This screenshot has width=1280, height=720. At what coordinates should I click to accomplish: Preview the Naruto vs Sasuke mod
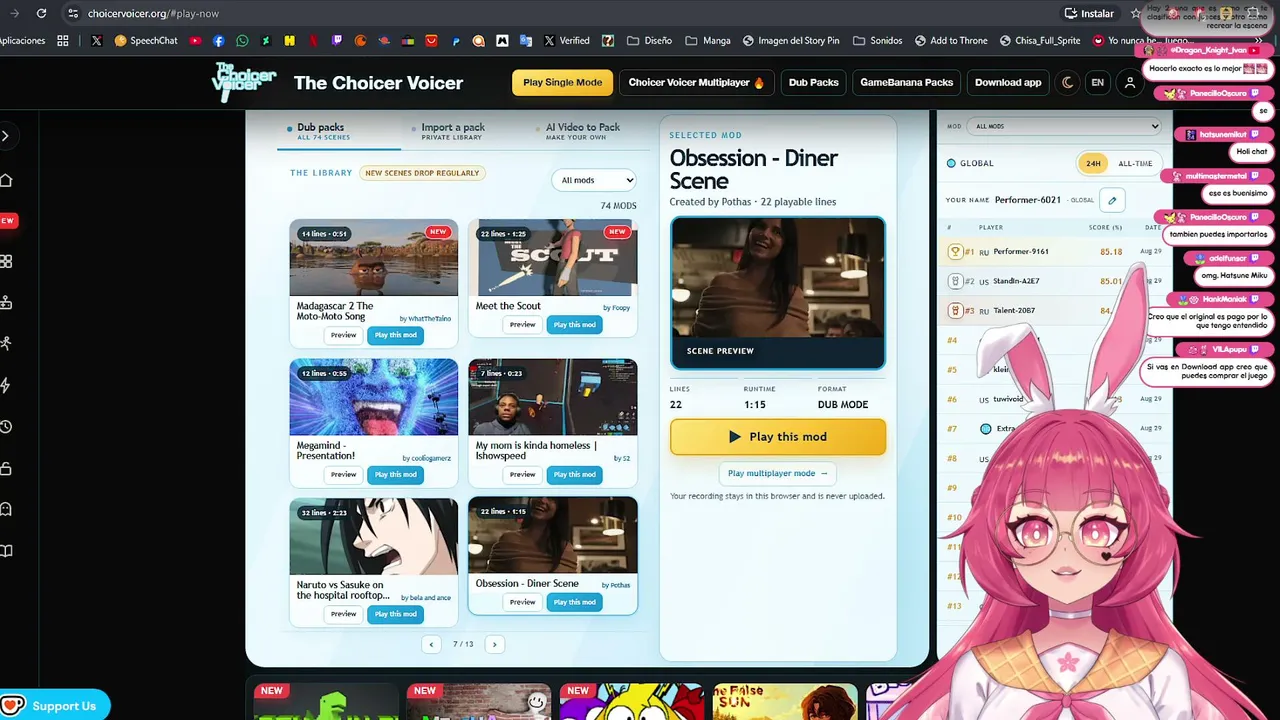pos(343,614)
